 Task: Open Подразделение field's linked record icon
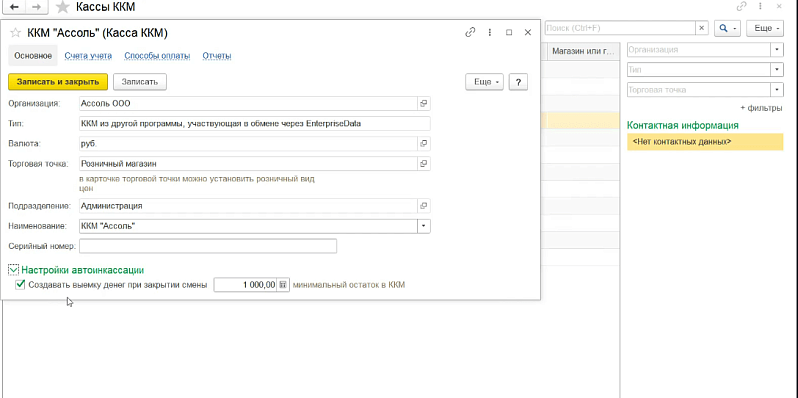[x=423, y=206]
